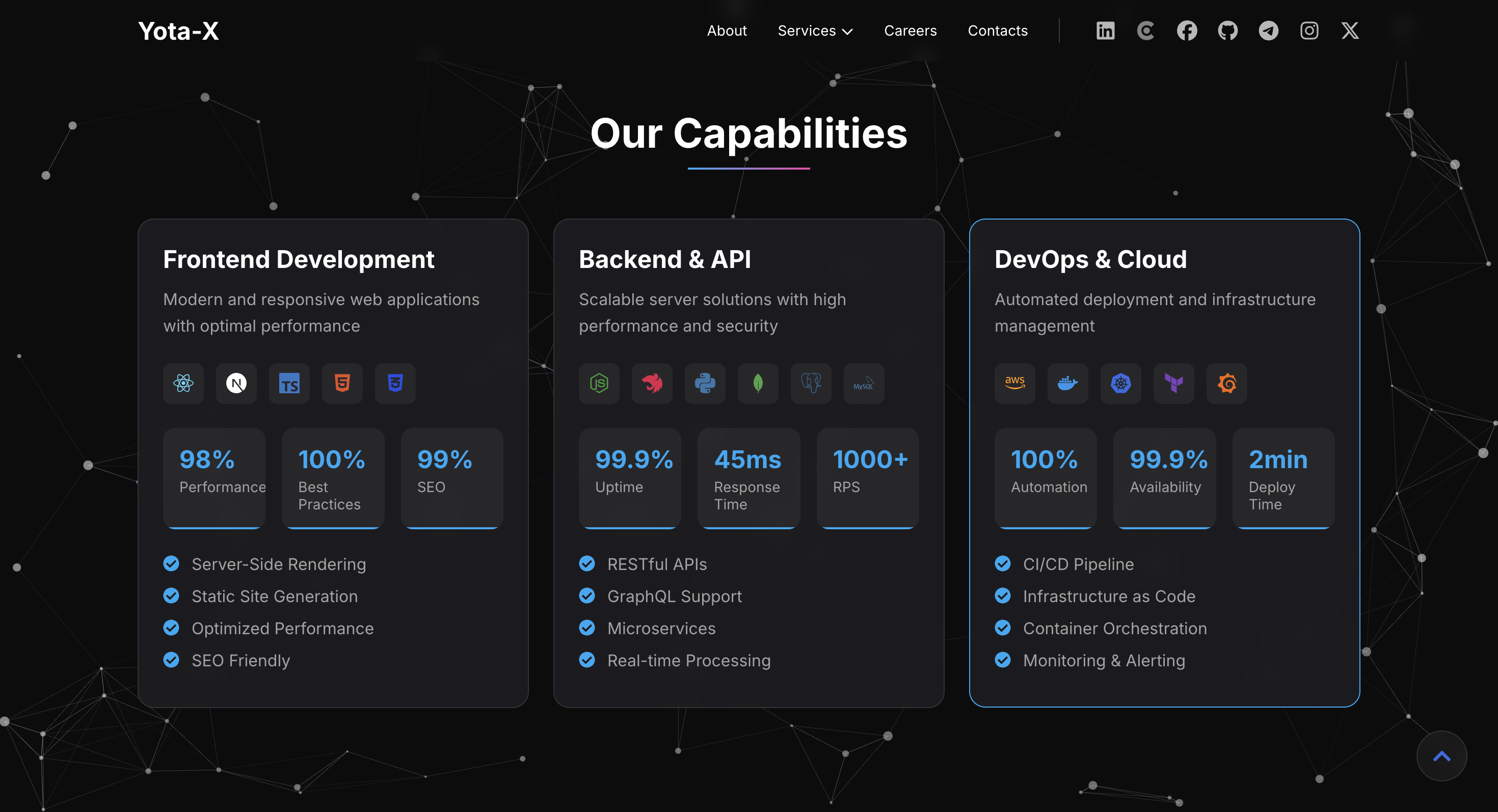1498x812 pixels.
Task: Click the DevOps & Cloud card title
Action: point(1090,260)
